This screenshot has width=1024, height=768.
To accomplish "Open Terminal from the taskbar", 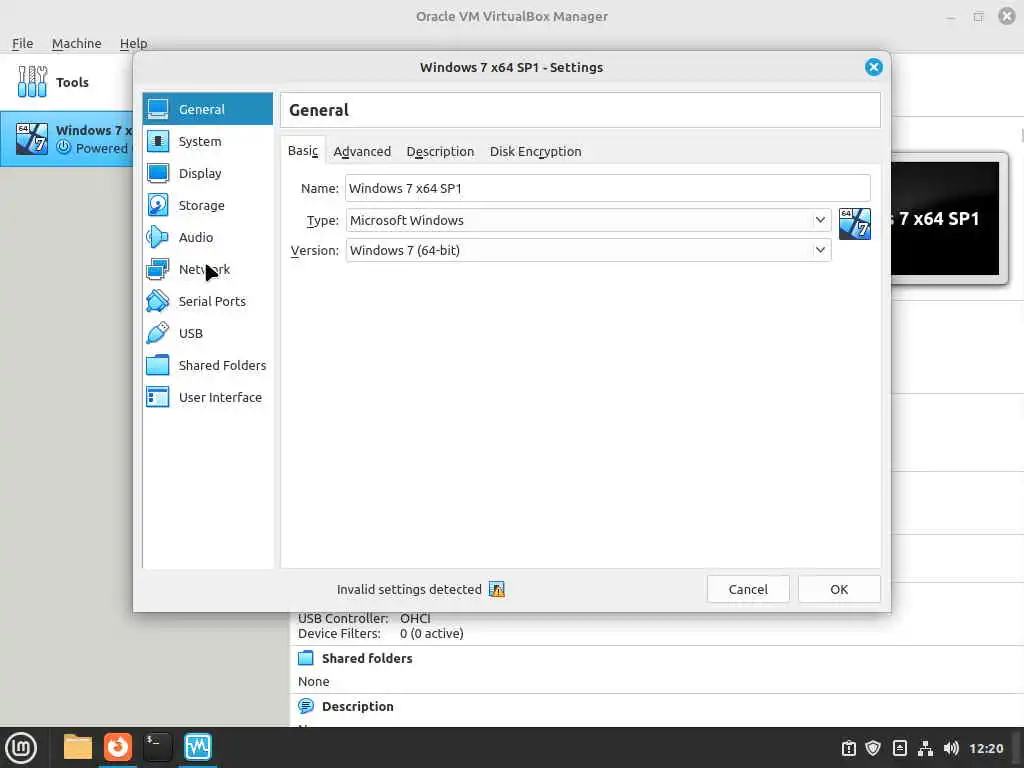I will [157, 747].
